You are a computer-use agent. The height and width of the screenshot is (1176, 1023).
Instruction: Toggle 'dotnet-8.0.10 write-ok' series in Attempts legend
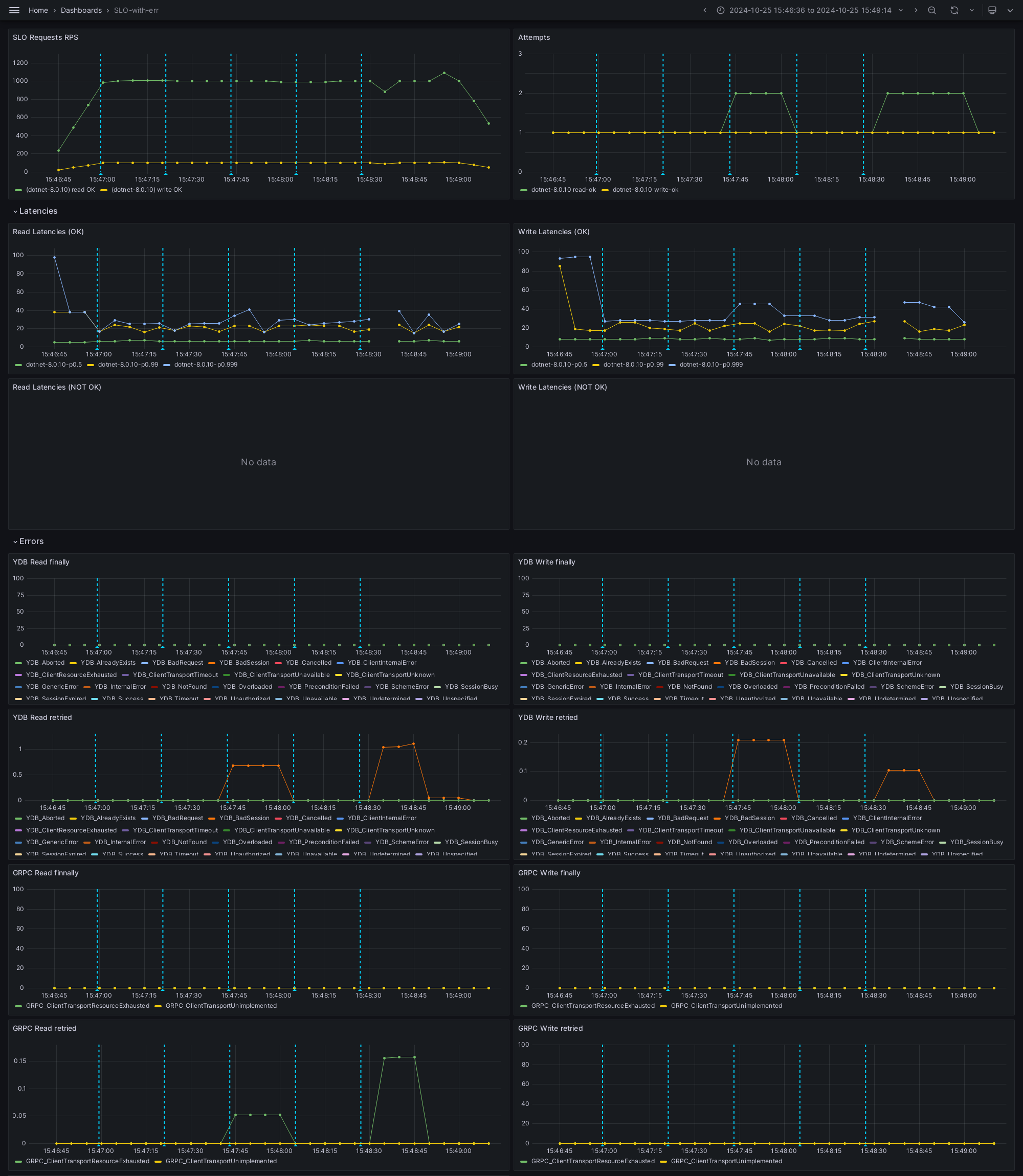pos(646,190)
